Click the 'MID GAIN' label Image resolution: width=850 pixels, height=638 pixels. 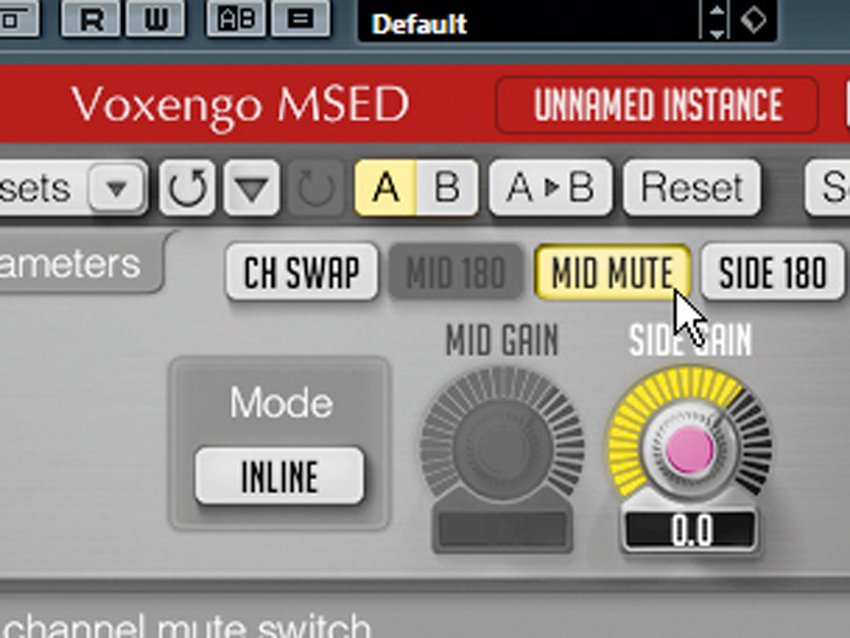pyautogui.click(x=502, y=340)
